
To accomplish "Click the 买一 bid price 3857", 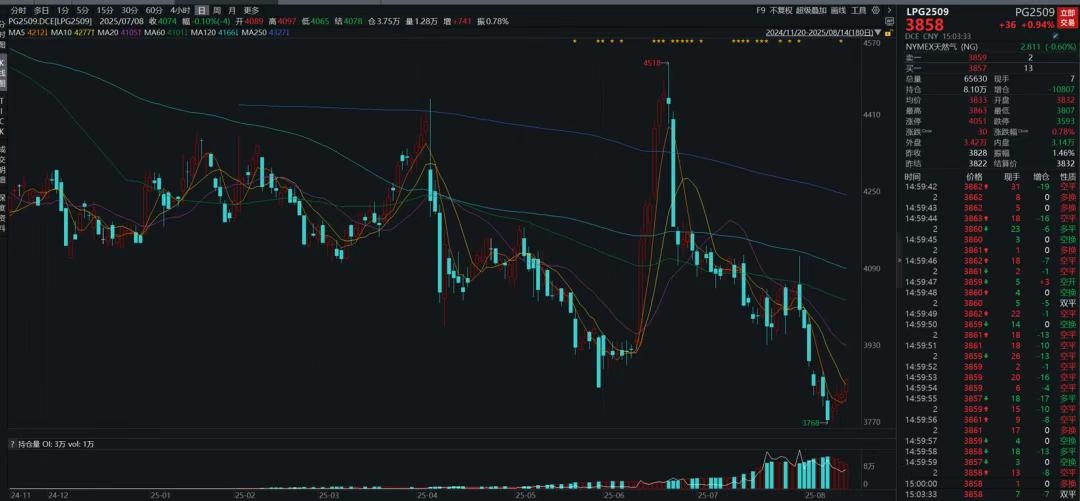I will pyautogui.click(x=977, y=69).
